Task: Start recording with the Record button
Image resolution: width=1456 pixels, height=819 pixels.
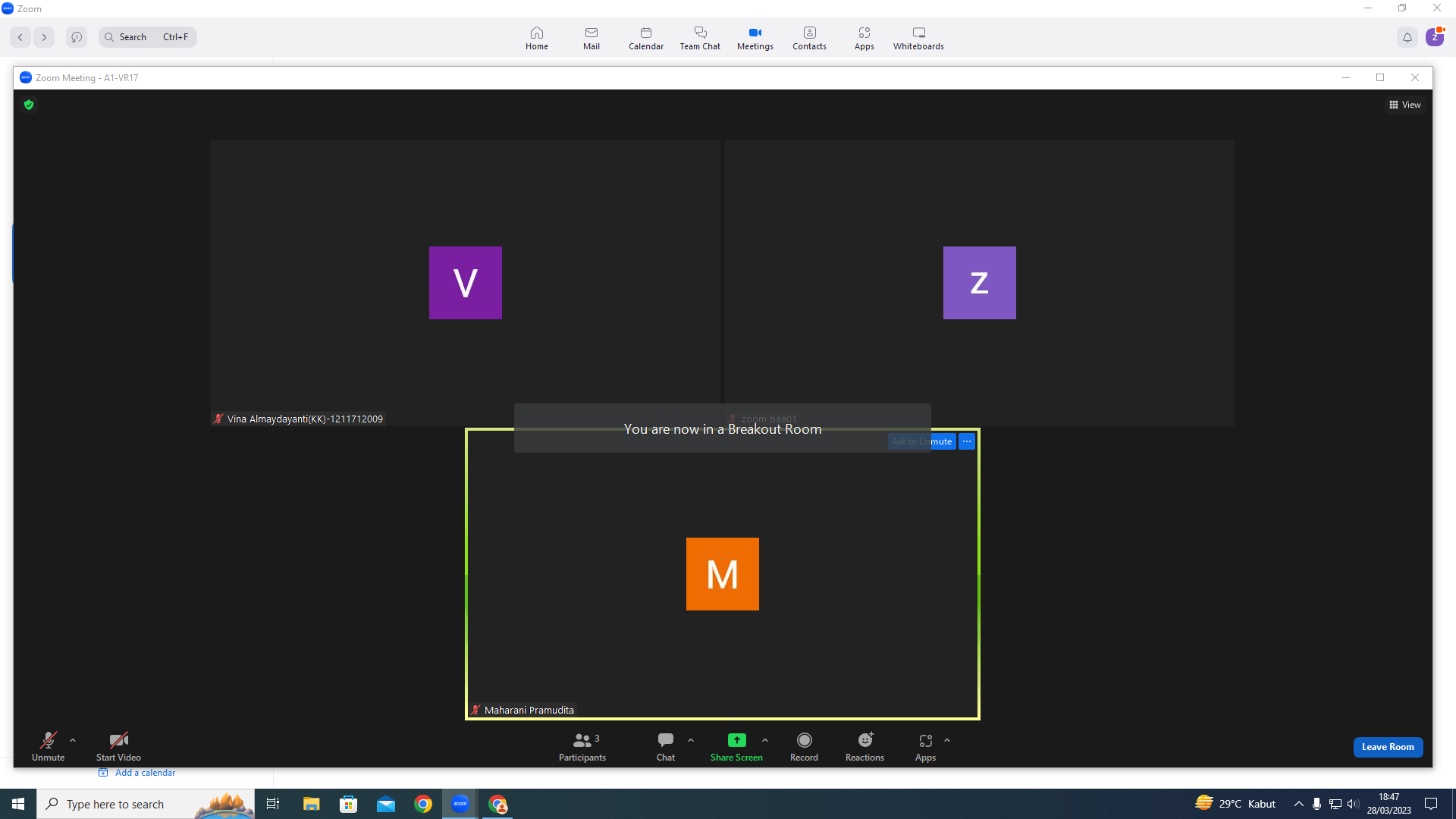Action: pos(804,746)
